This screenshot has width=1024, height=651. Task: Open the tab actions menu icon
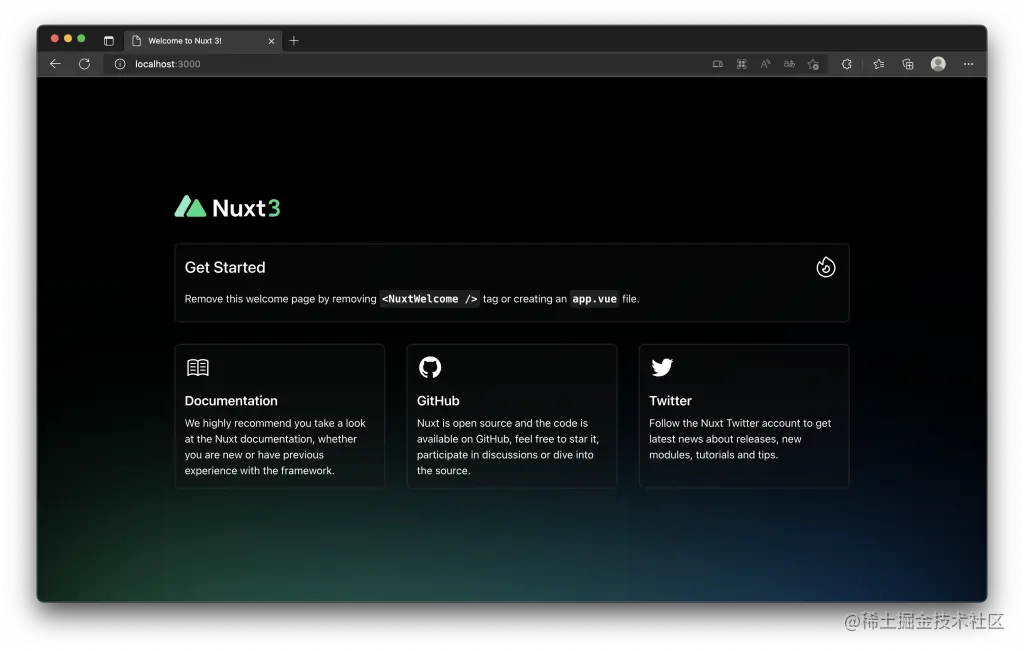tap(109, 40)
